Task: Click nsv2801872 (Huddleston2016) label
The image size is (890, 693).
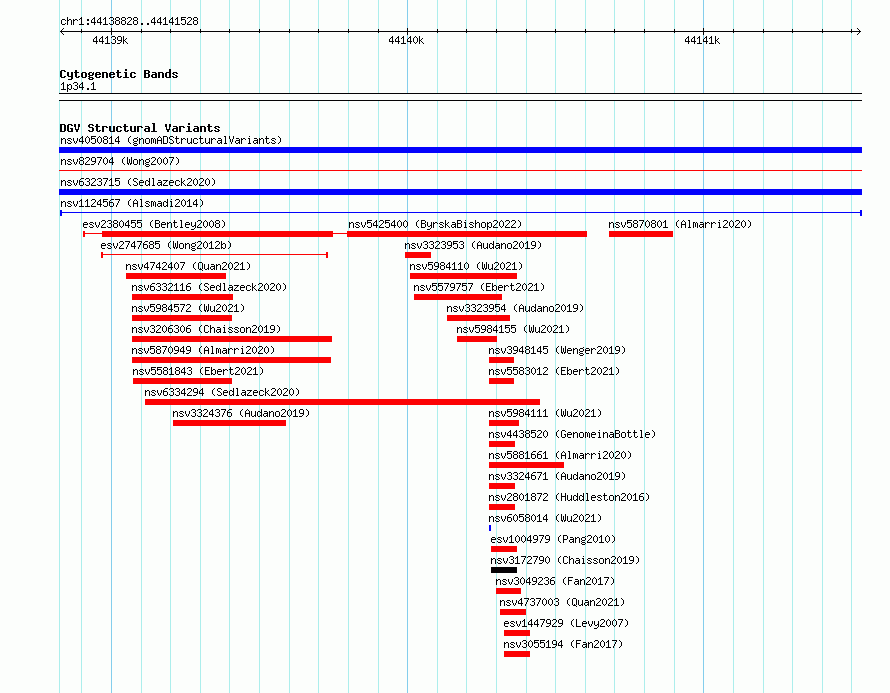Action: point(569,497)
